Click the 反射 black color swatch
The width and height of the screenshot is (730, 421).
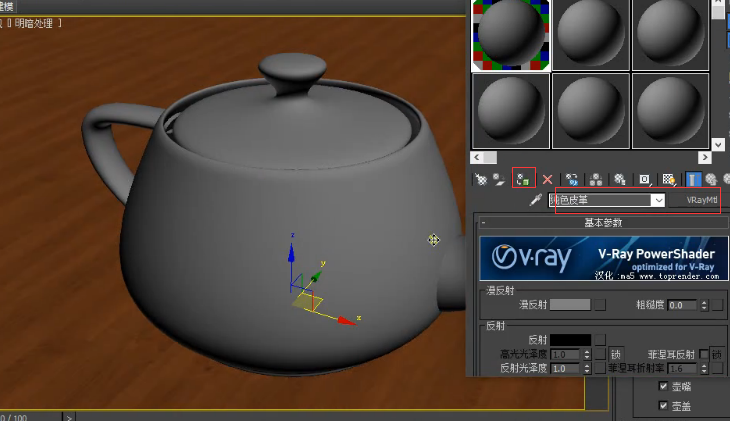(x=570, y=340)
